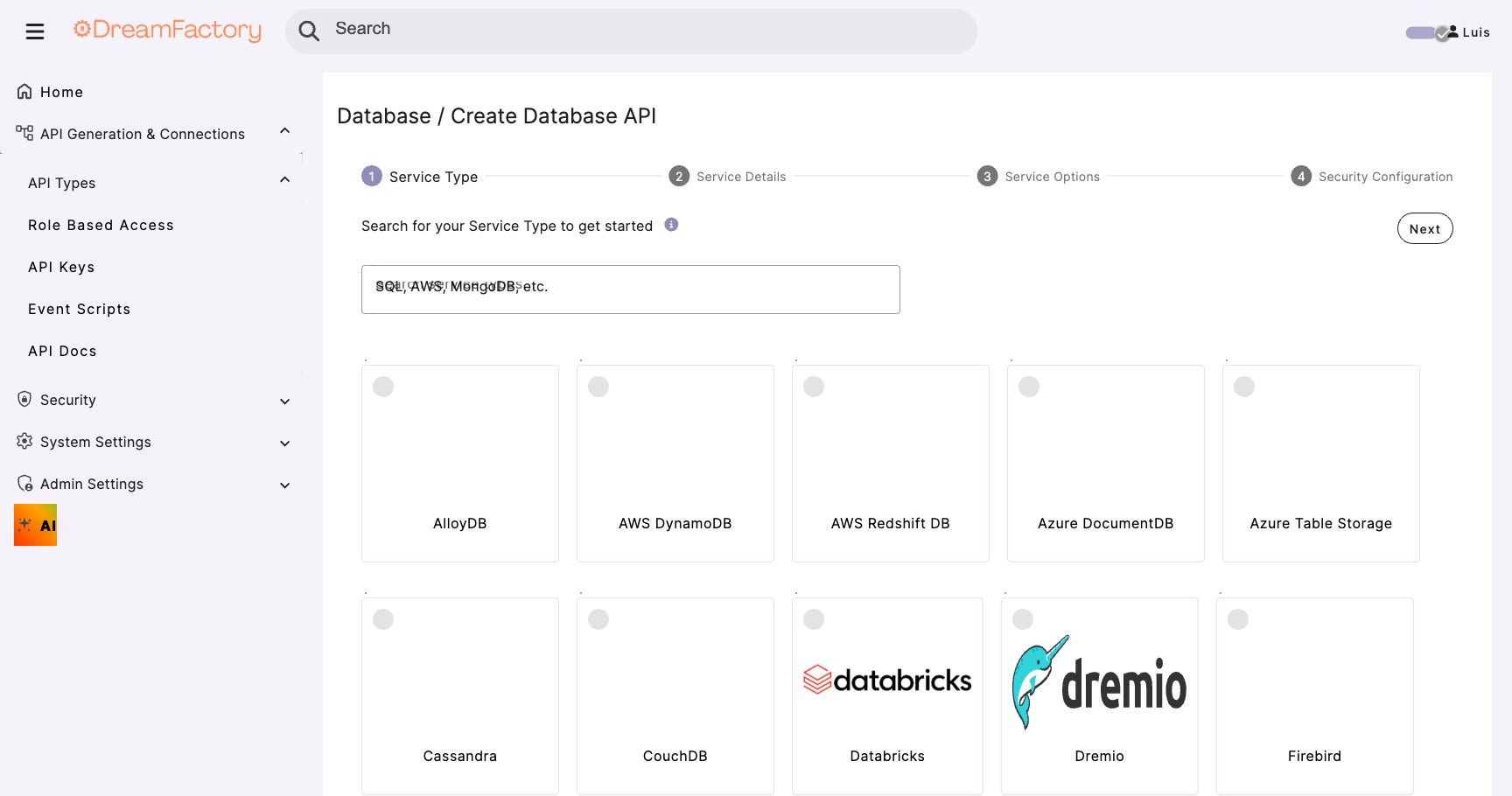The image size is (1512, 796).
Task: Select the AWS DynamoDB radio button
Action: pyautogui.click(x=598, y=386)
